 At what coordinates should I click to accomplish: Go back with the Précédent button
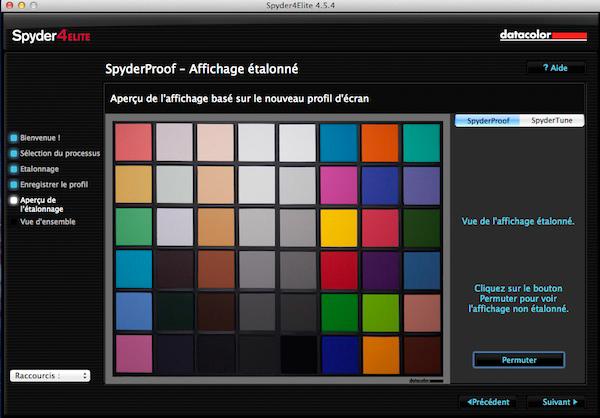click(x=489, y=402)
